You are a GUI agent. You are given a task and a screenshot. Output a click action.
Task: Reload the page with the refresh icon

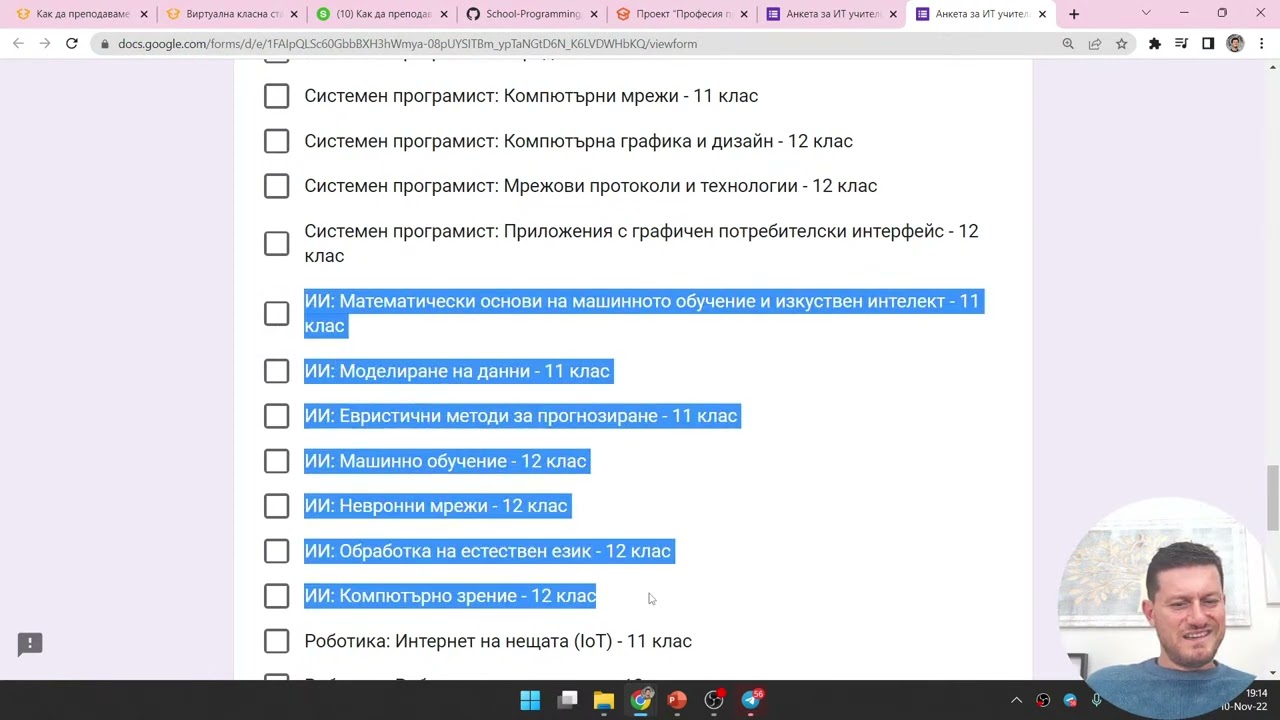pos(72,44)
